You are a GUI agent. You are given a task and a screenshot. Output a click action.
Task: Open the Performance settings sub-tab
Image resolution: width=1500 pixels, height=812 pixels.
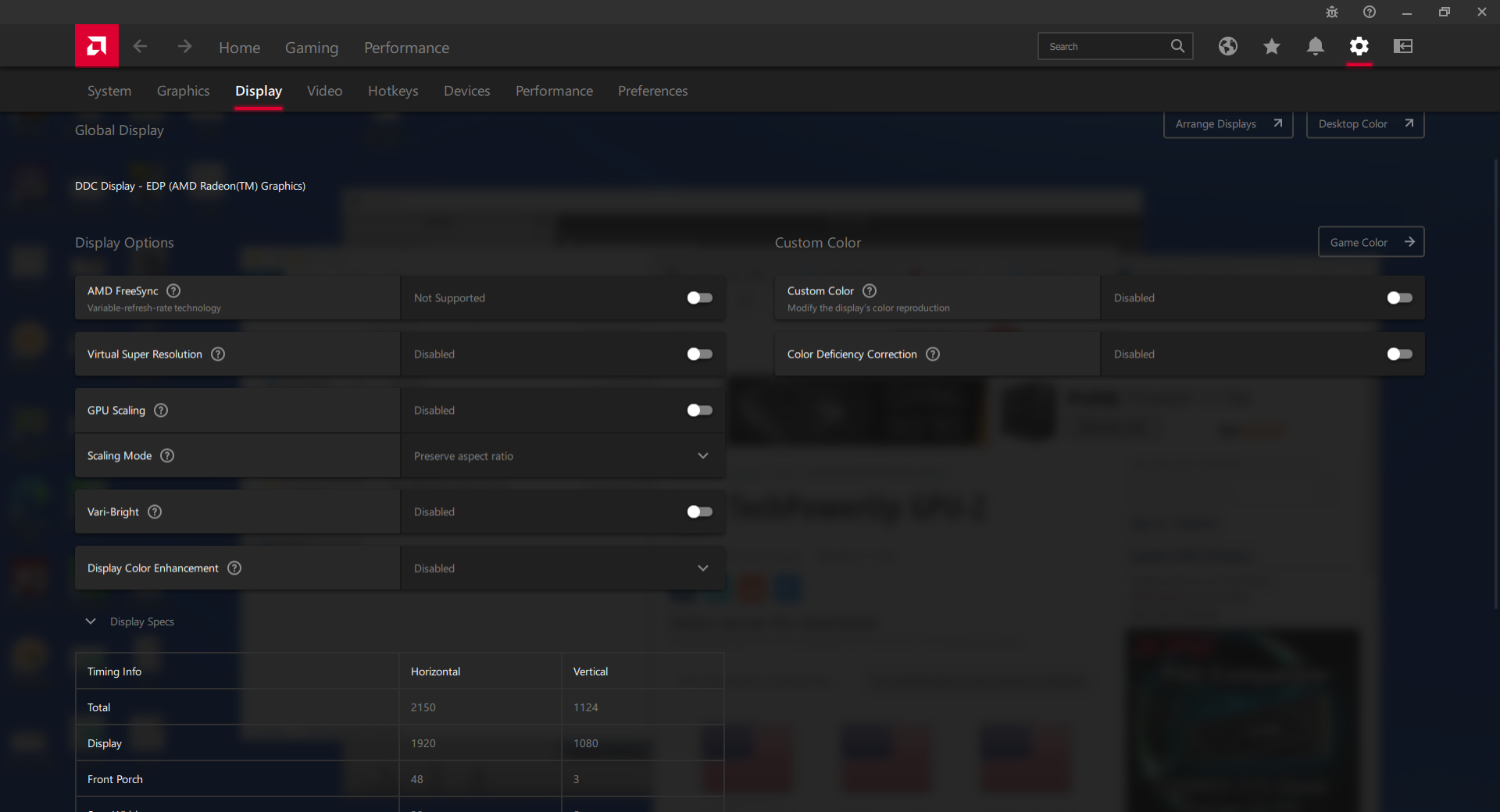click(x=554, y=91)
